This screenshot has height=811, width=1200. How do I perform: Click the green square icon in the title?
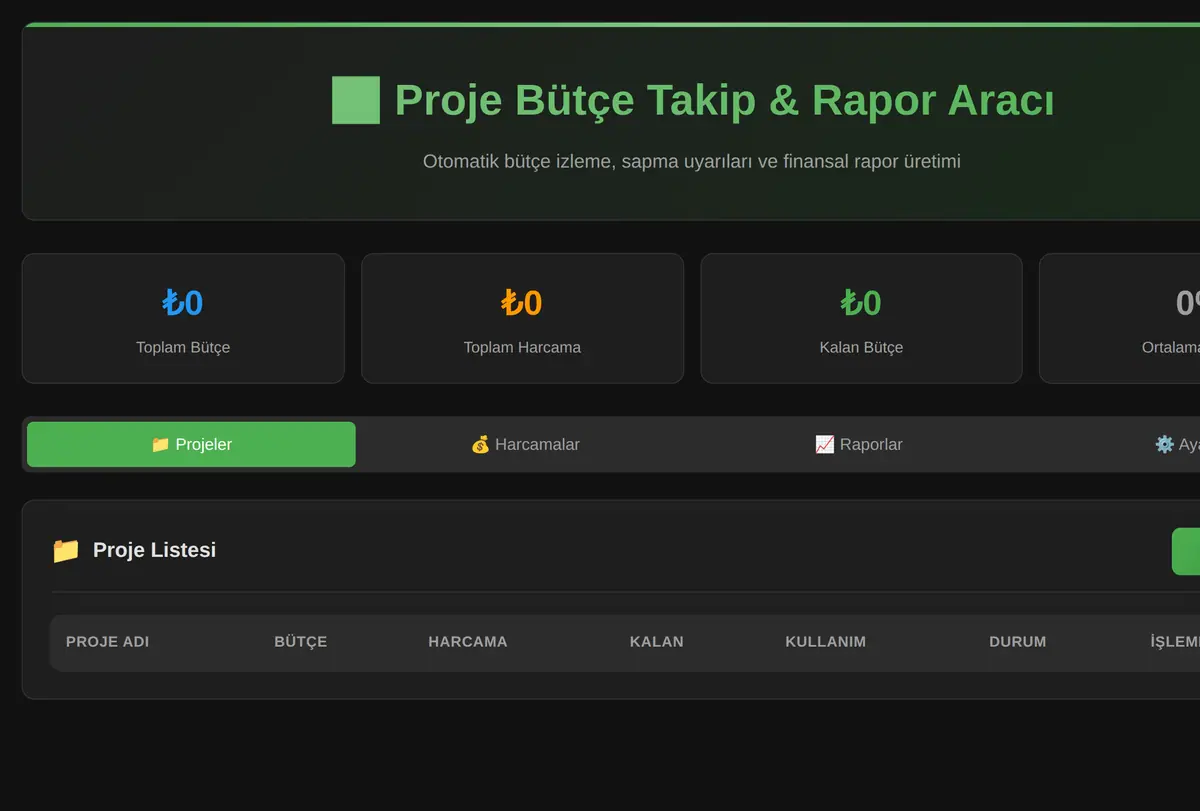pyautogui.click(x=356, y=100)
